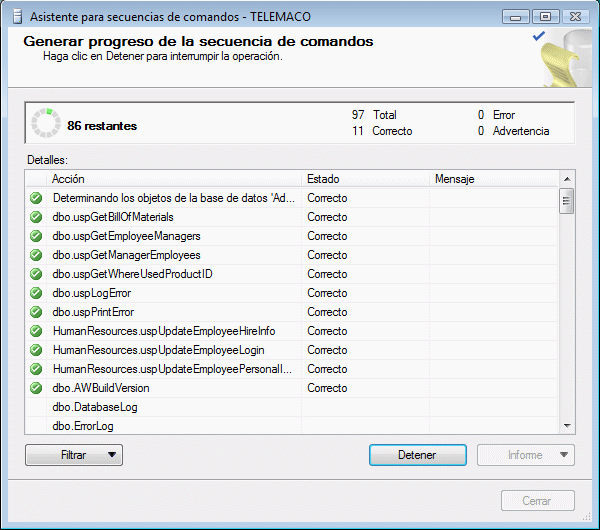Select the dbo.ErrorLog row
The height and width of the screenshot is (530, 600).
coord(292,426)
